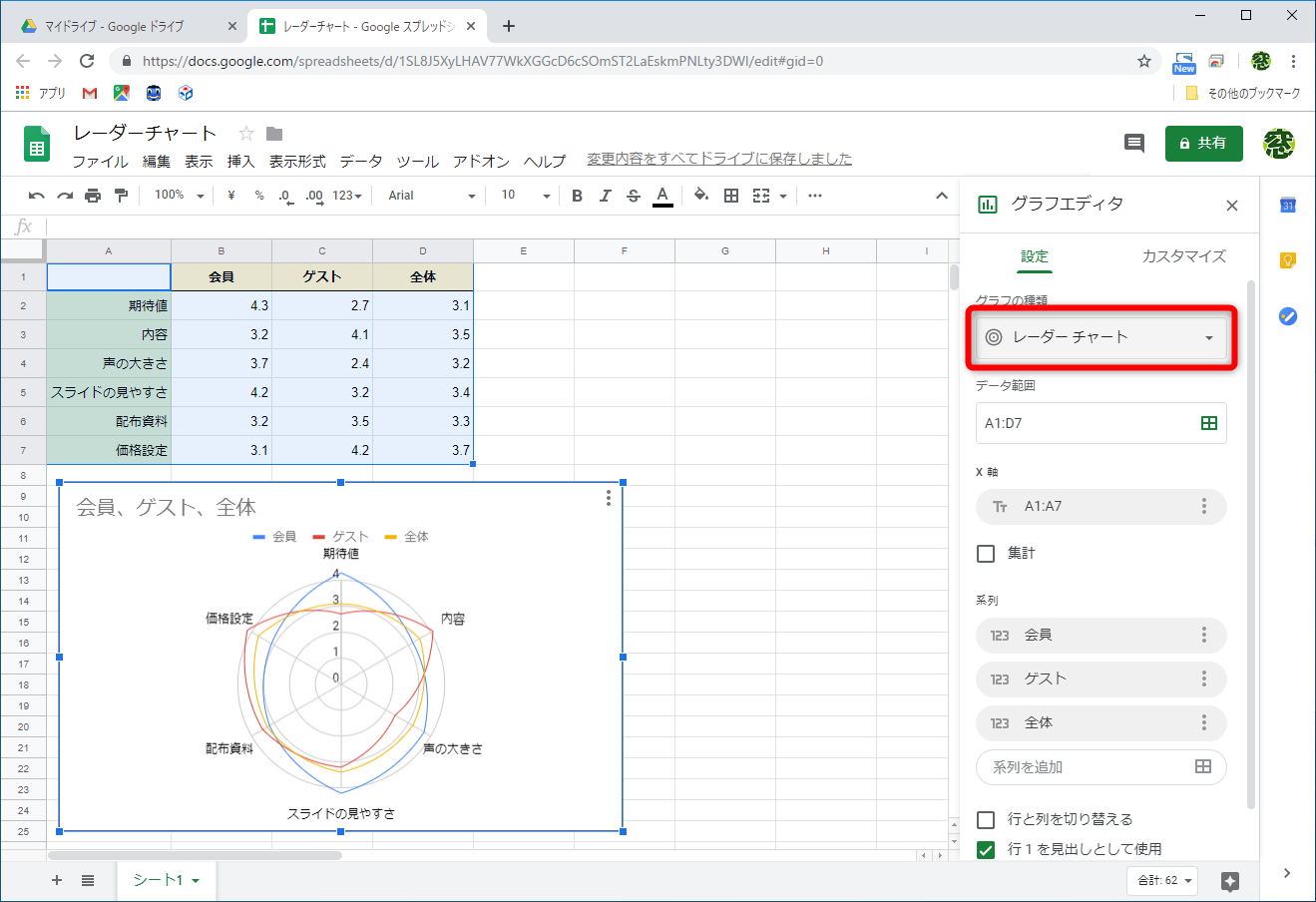Apply strikethrough to selected text
This screenshot has height=902, width=1316.
tap(634, 195)
